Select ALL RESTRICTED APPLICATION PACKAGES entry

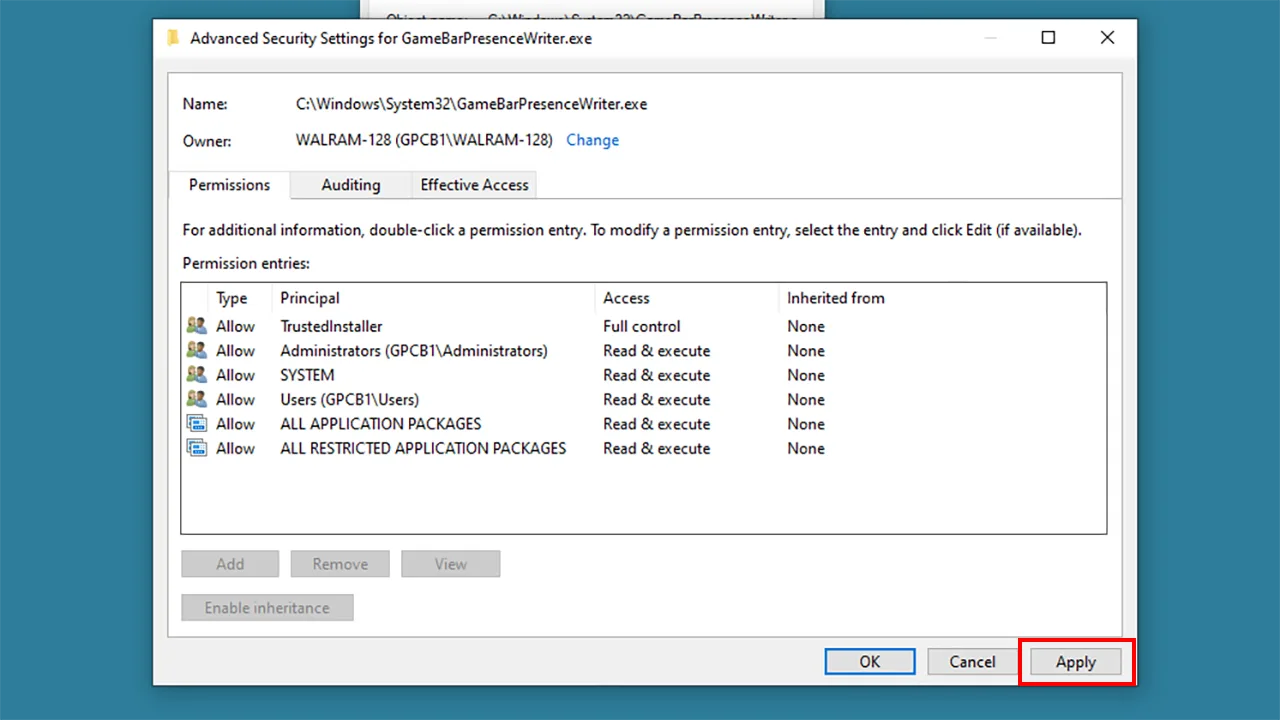423,448
